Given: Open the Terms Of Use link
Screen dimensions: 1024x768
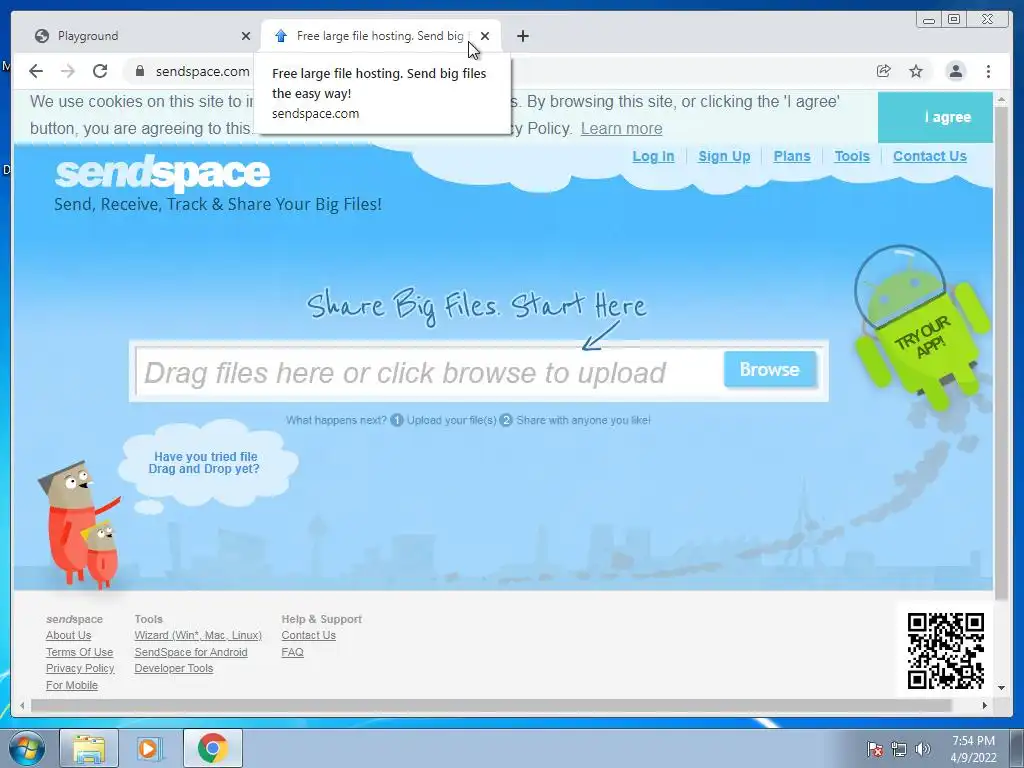Looking at the screenshot, I should click(x=79, y=652).
